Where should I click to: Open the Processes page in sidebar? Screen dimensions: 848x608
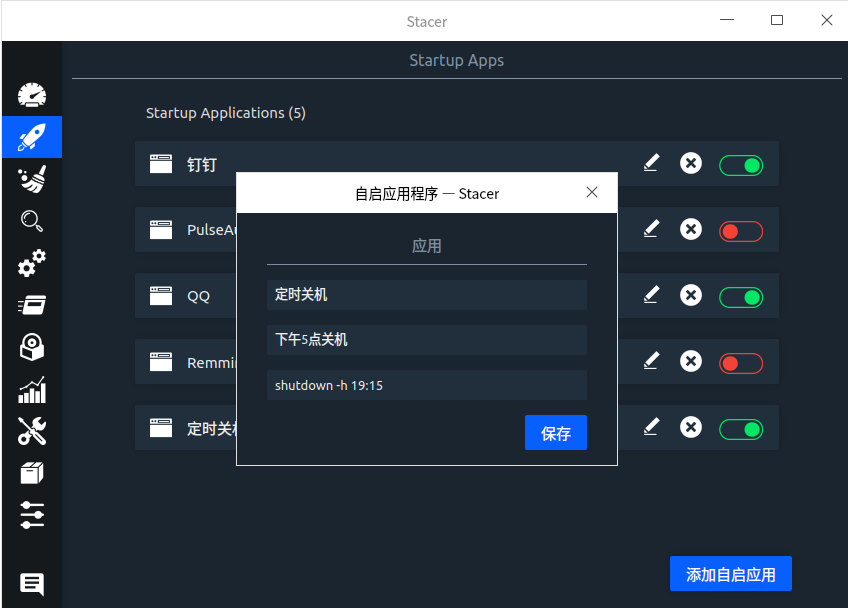point(32,306)
